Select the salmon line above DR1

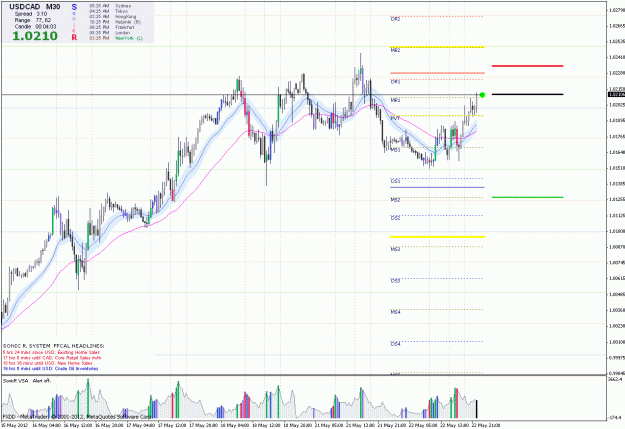coord(437,73)
